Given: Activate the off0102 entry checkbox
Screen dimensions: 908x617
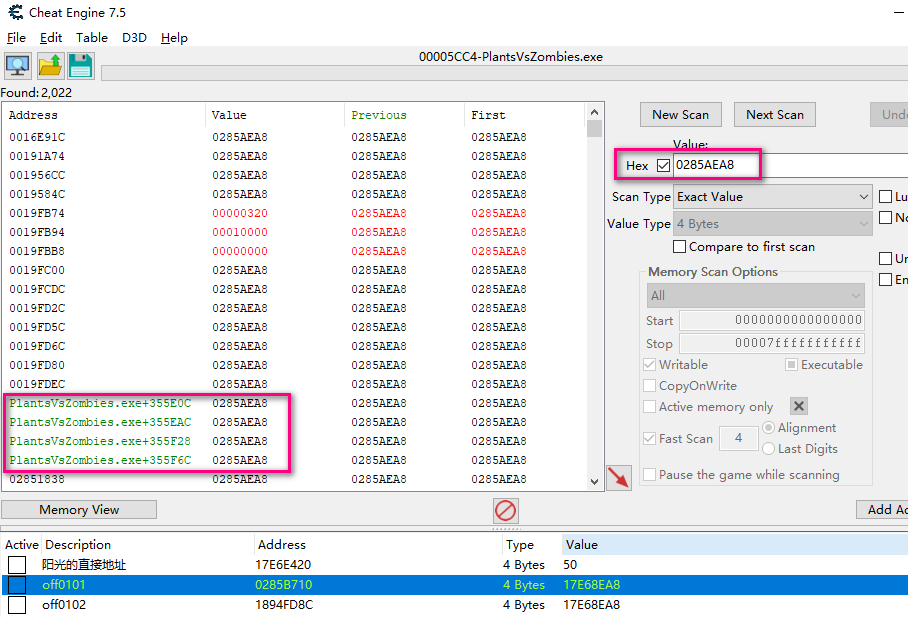Looking at the screenshot, I should tap(17, 605).
